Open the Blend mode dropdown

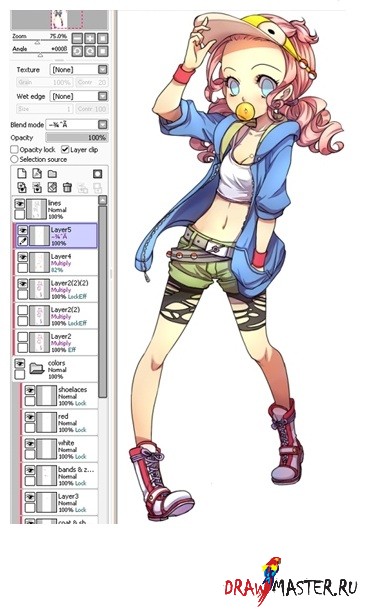pyautogui.click(x=77, y=125)
